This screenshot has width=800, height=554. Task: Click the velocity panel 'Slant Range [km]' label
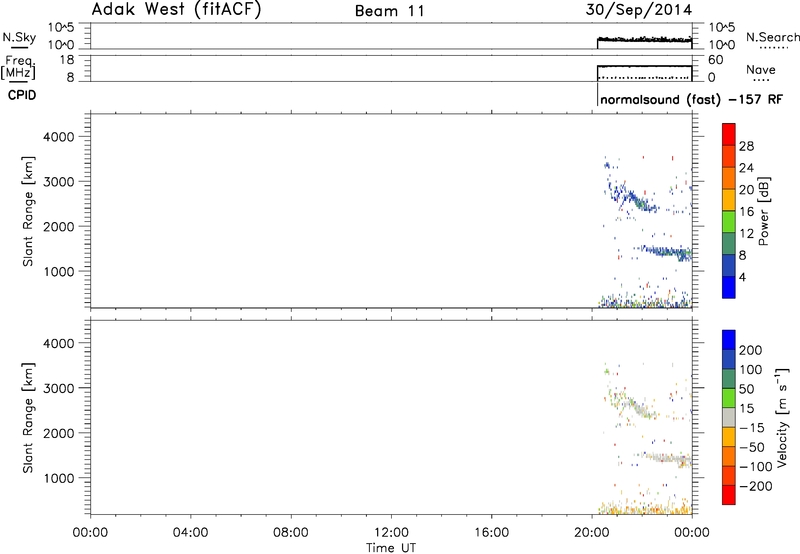click(x=28, y=418)
